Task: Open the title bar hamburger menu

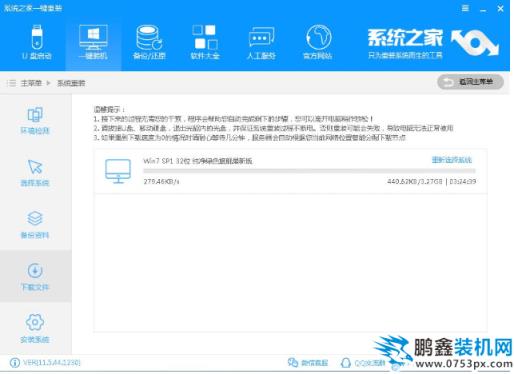Action: pos(465,8)
